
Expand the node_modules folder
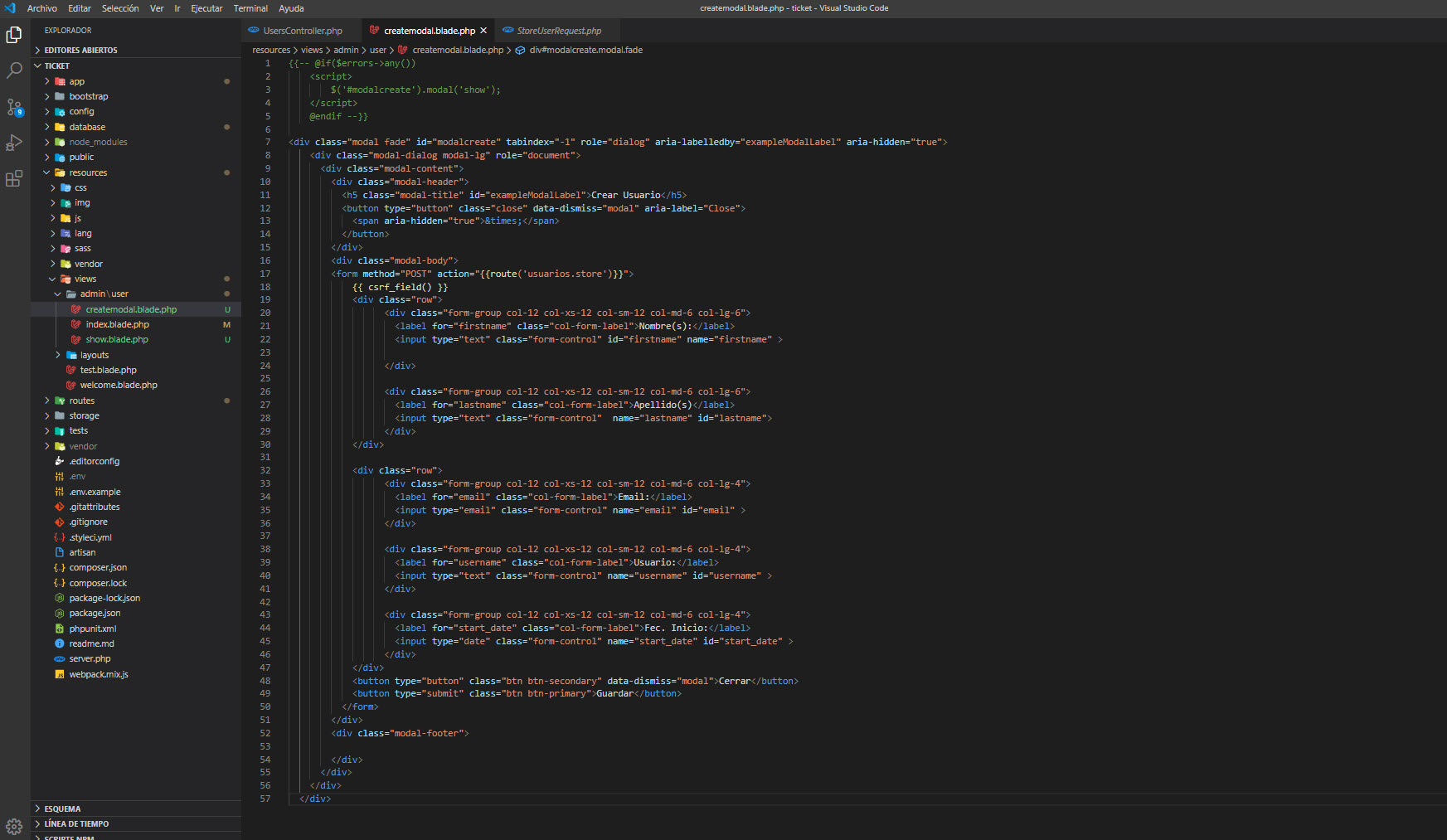(x=47, y=142)
